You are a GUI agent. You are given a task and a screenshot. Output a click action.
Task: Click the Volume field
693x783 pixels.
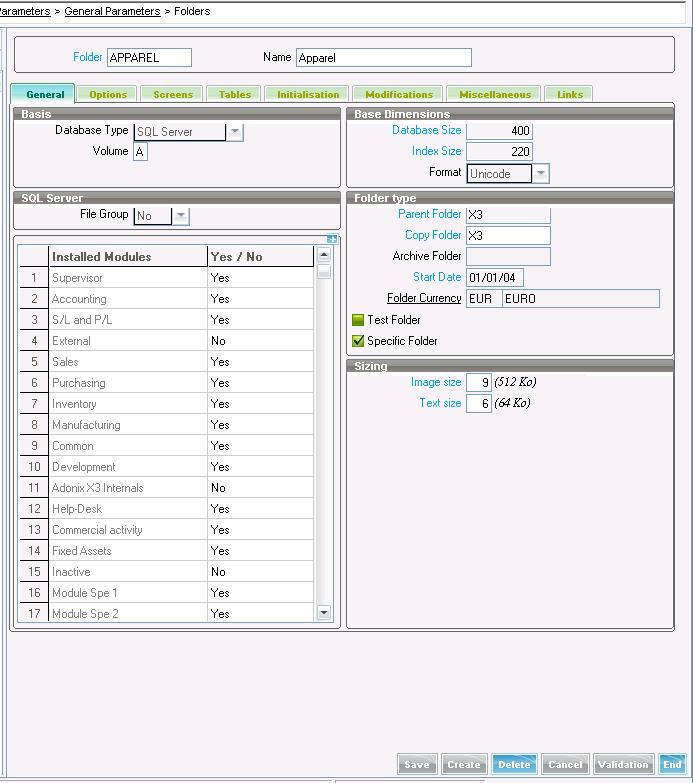pos(140,152)
